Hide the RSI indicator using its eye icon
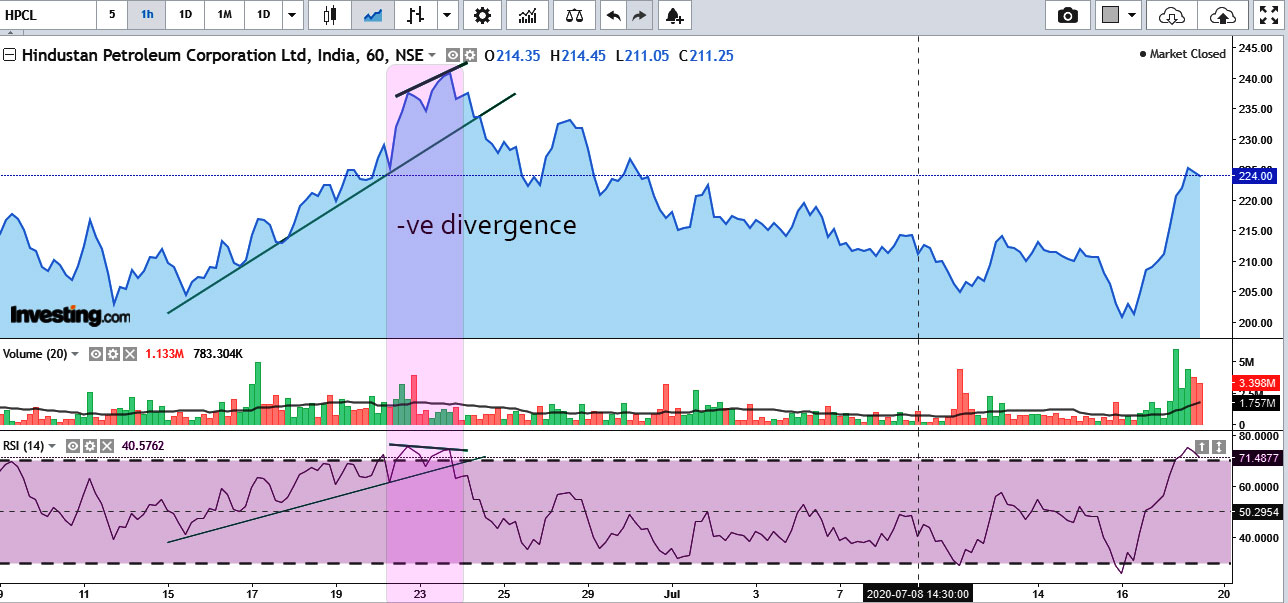1288x603 pixels. (x=73, y=446)
